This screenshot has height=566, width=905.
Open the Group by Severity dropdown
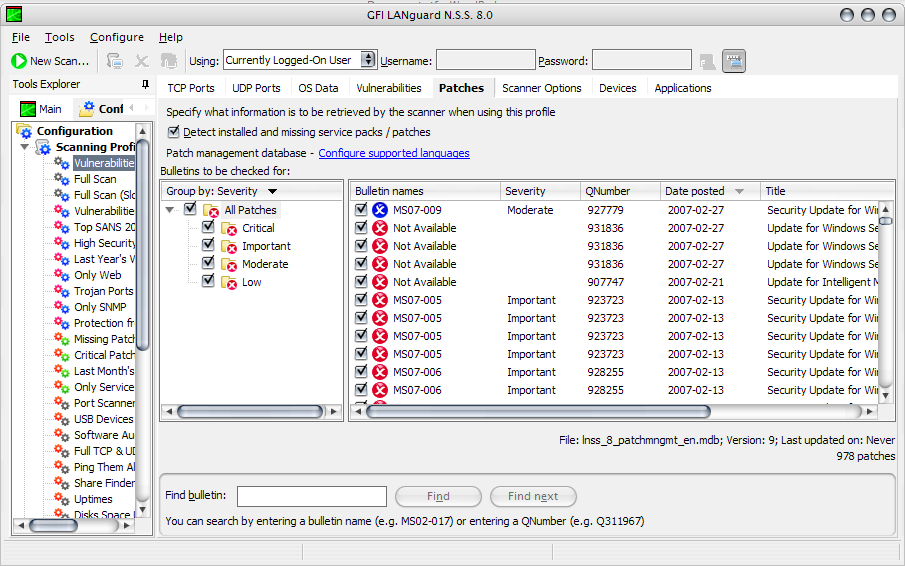272,191
